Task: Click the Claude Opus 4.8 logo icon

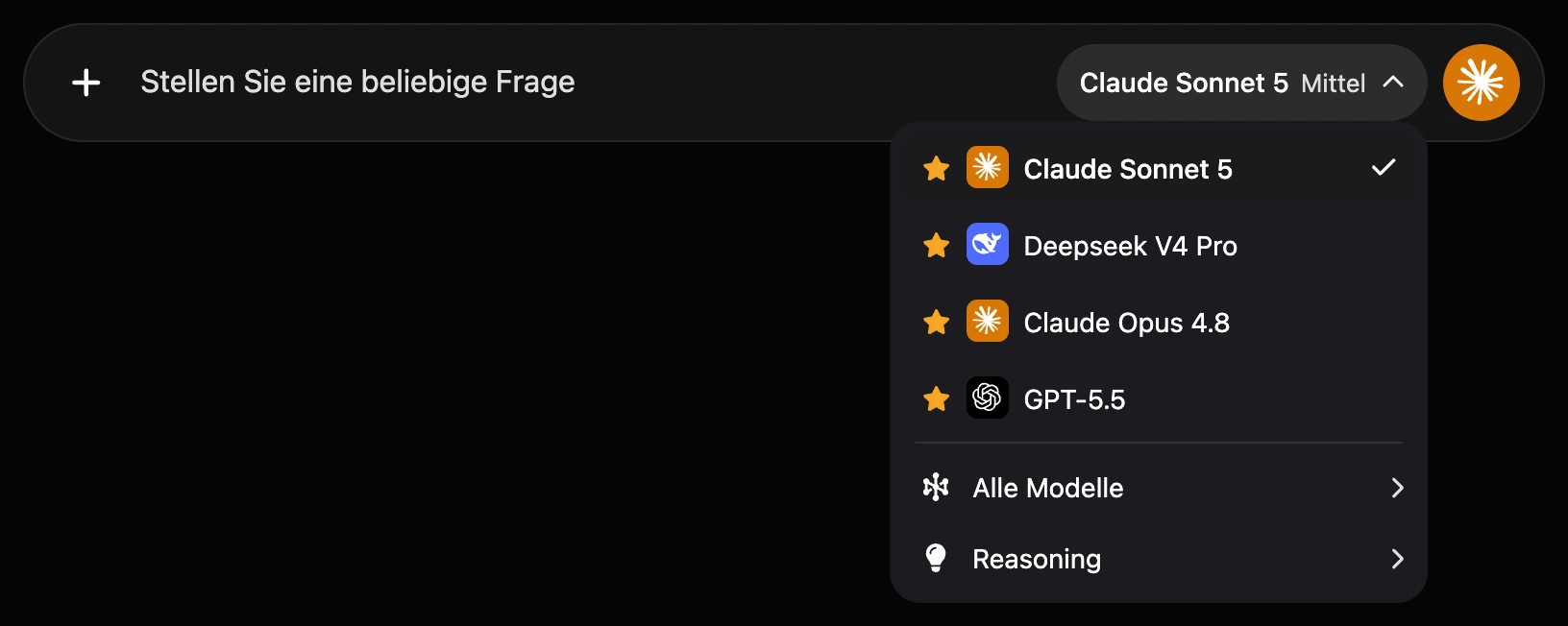Action: [x=987, y=321]
